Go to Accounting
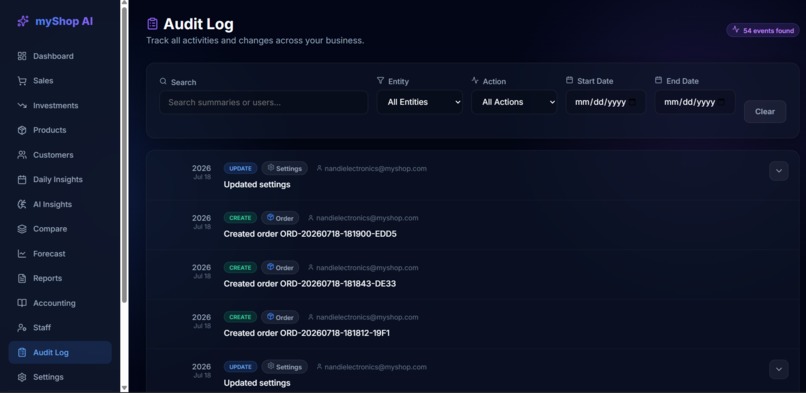 tap(60, 303)
